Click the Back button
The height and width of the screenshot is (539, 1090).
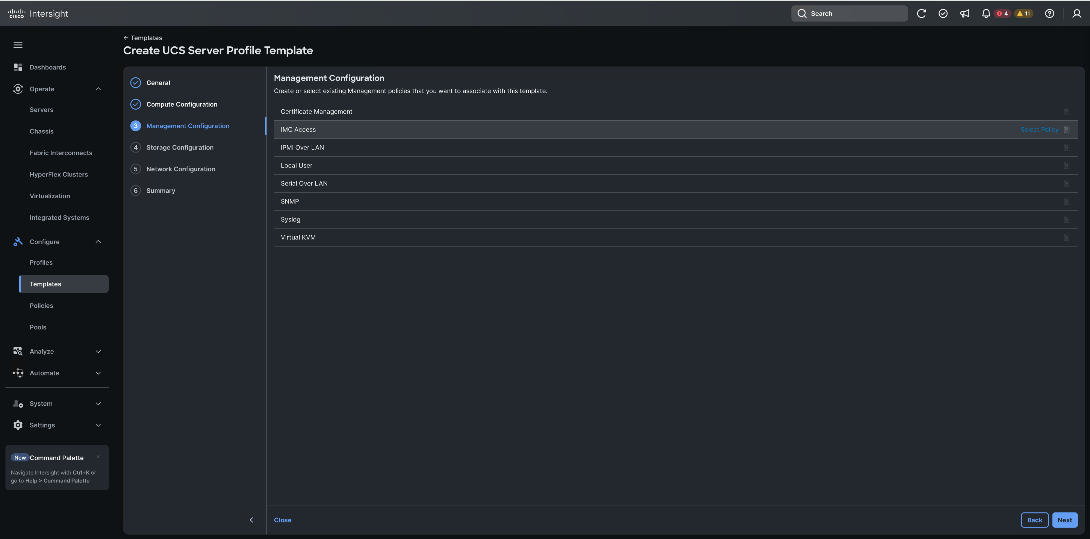1034,520
